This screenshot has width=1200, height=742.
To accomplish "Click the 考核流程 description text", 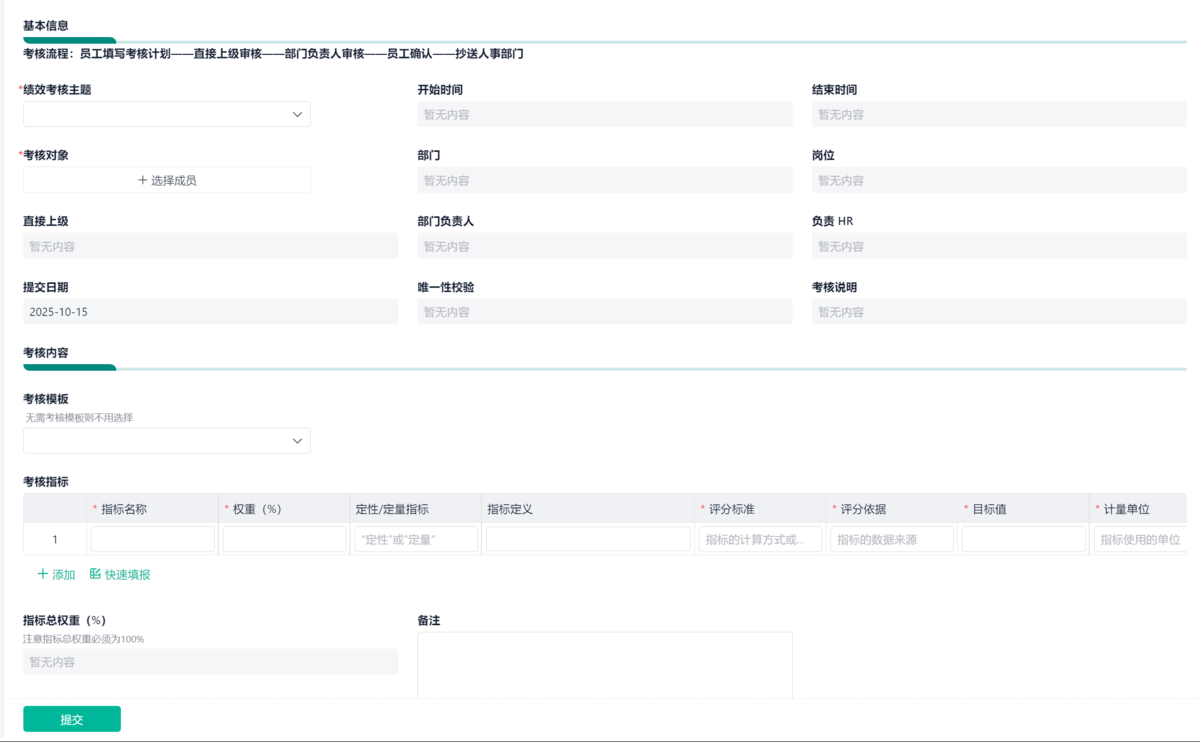I will pos(273,54).
